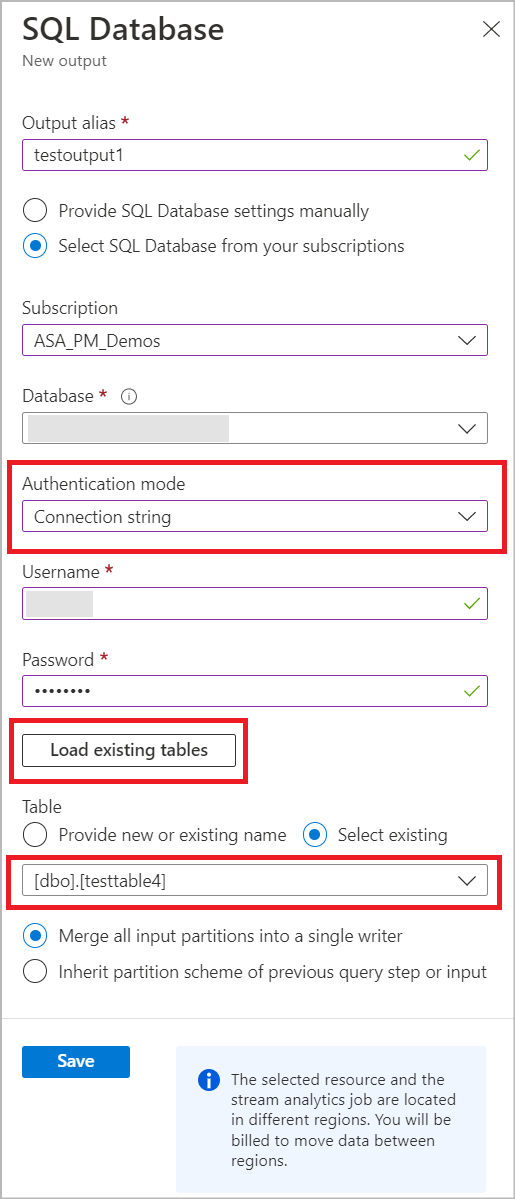Click the Load existing tables button
This screenshot has height=1199, width=515.
[x=128, y=750]
